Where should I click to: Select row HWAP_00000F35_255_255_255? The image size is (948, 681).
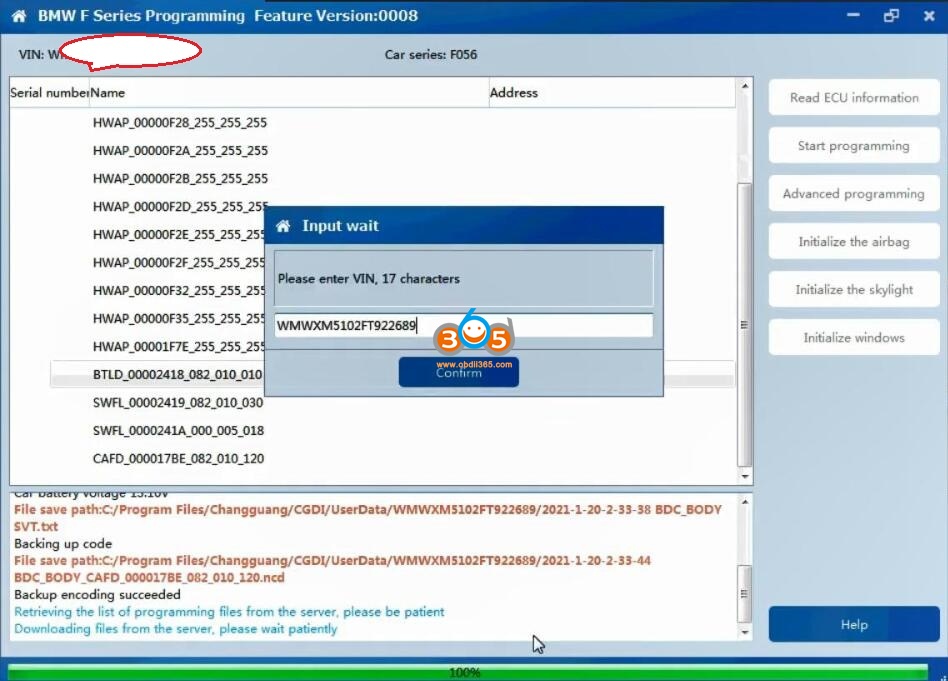[x=178, y=318]
